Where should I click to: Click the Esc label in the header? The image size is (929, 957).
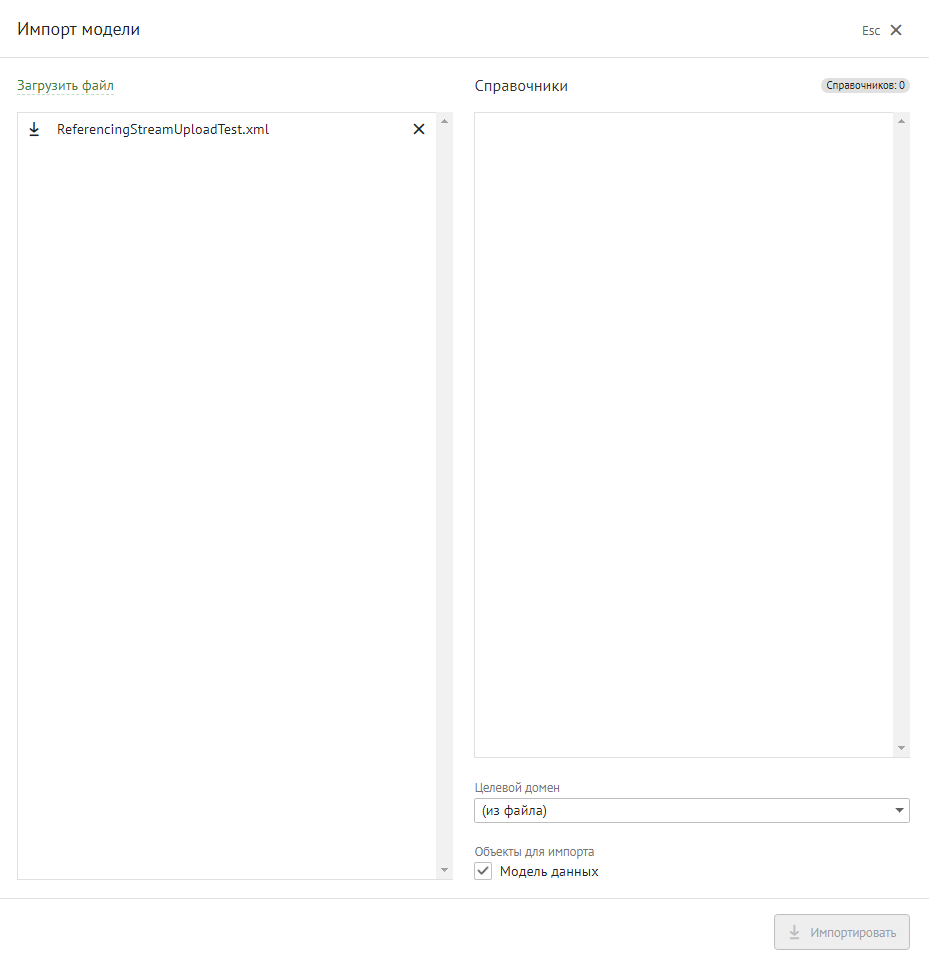point(871,31)
